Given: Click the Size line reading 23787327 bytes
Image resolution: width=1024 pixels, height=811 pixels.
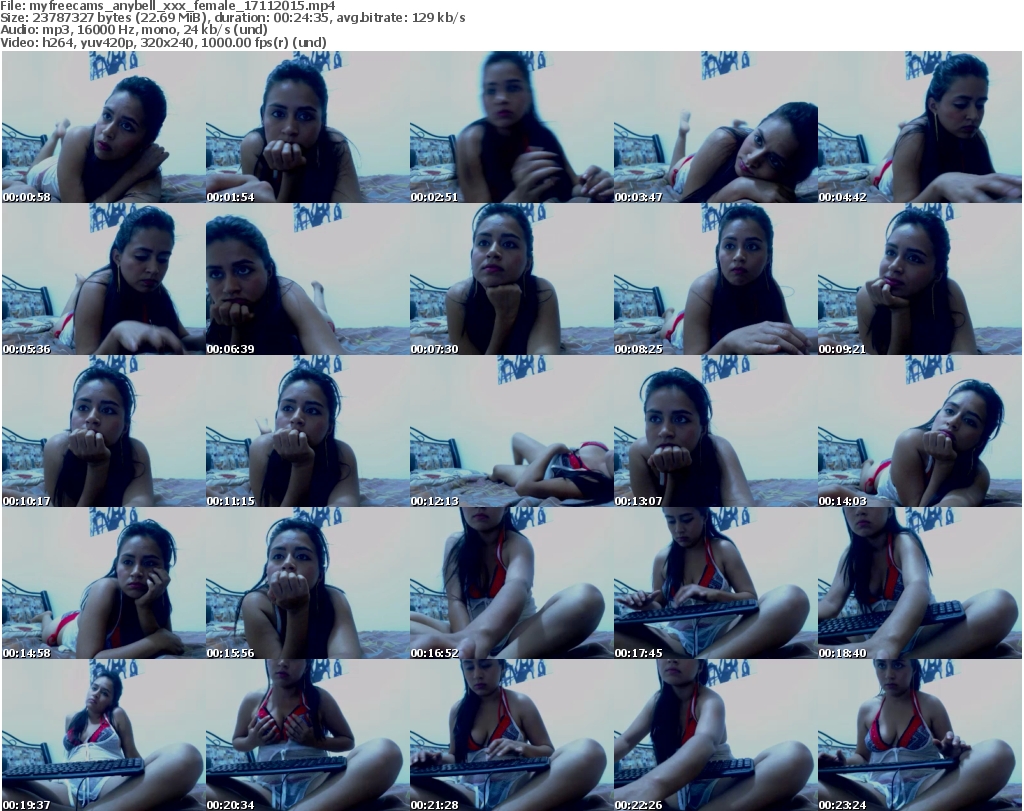Looking at the screenshot, I should (x=232, y=18).
